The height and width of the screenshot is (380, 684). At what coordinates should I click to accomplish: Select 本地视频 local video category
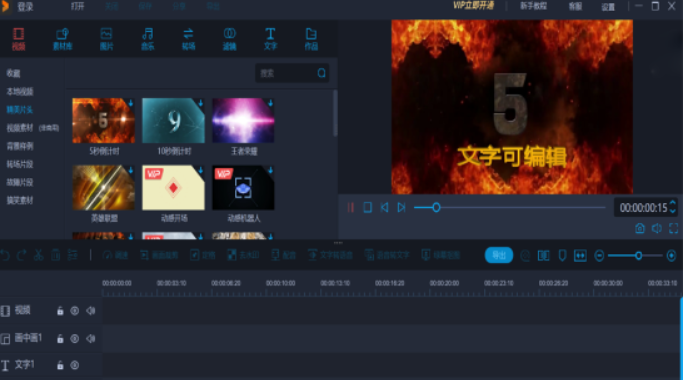20,92
